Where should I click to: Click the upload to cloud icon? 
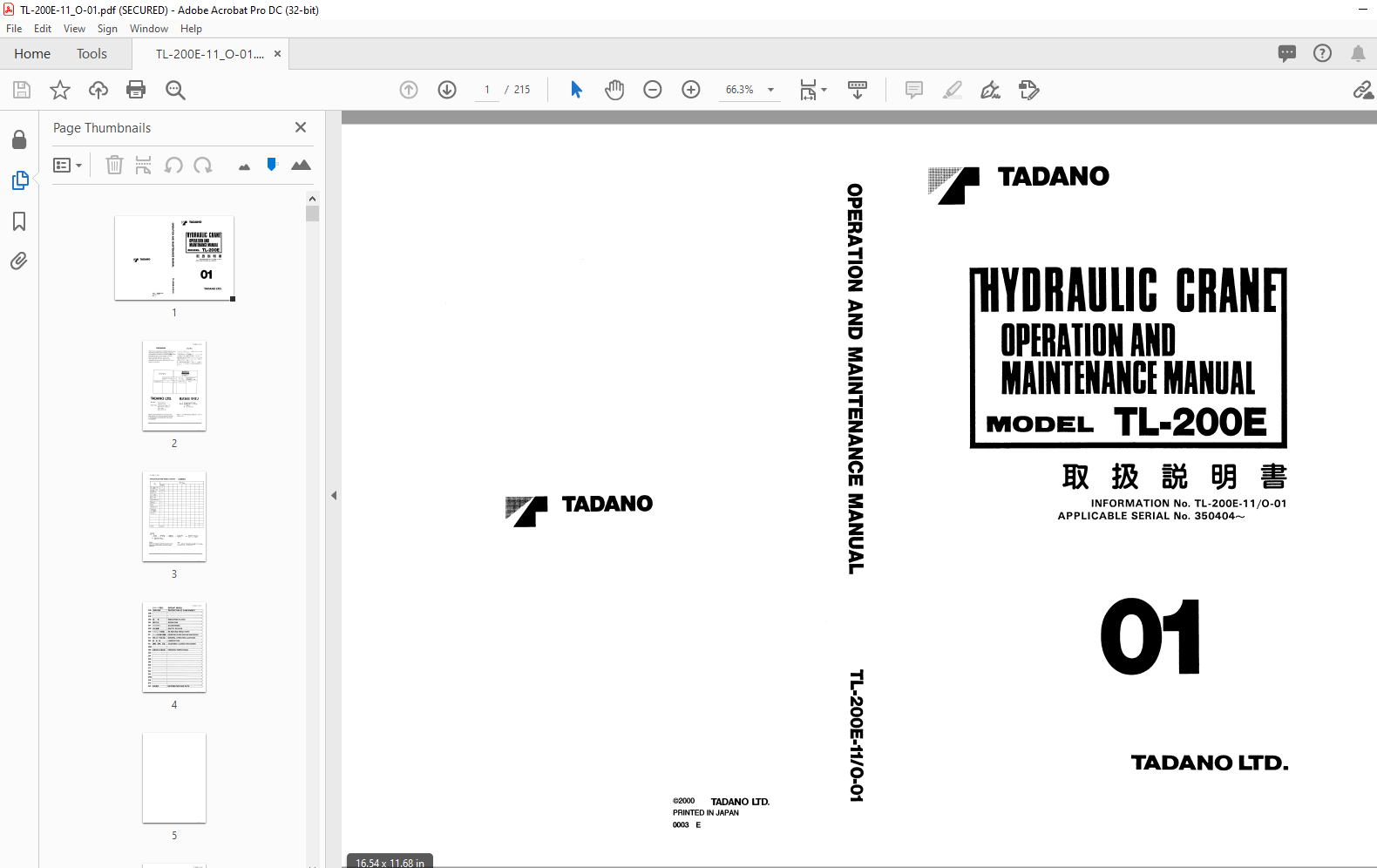[98, 90]
